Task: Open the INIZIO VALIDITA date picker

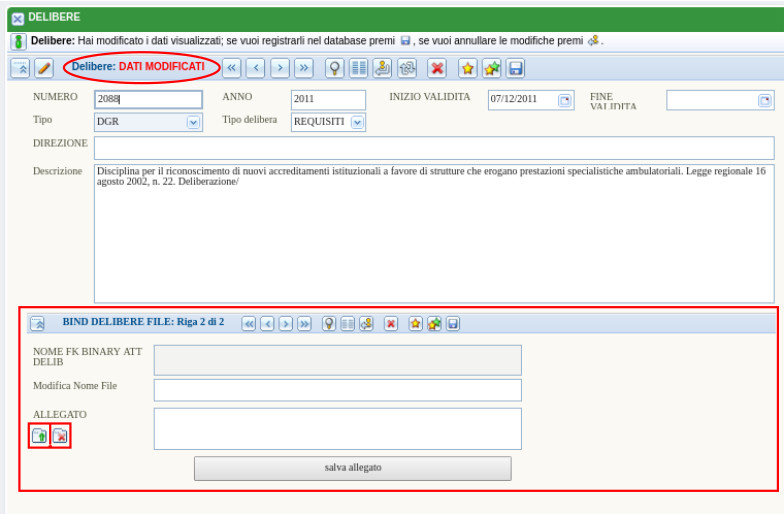Action: click(x=564, y=100)
